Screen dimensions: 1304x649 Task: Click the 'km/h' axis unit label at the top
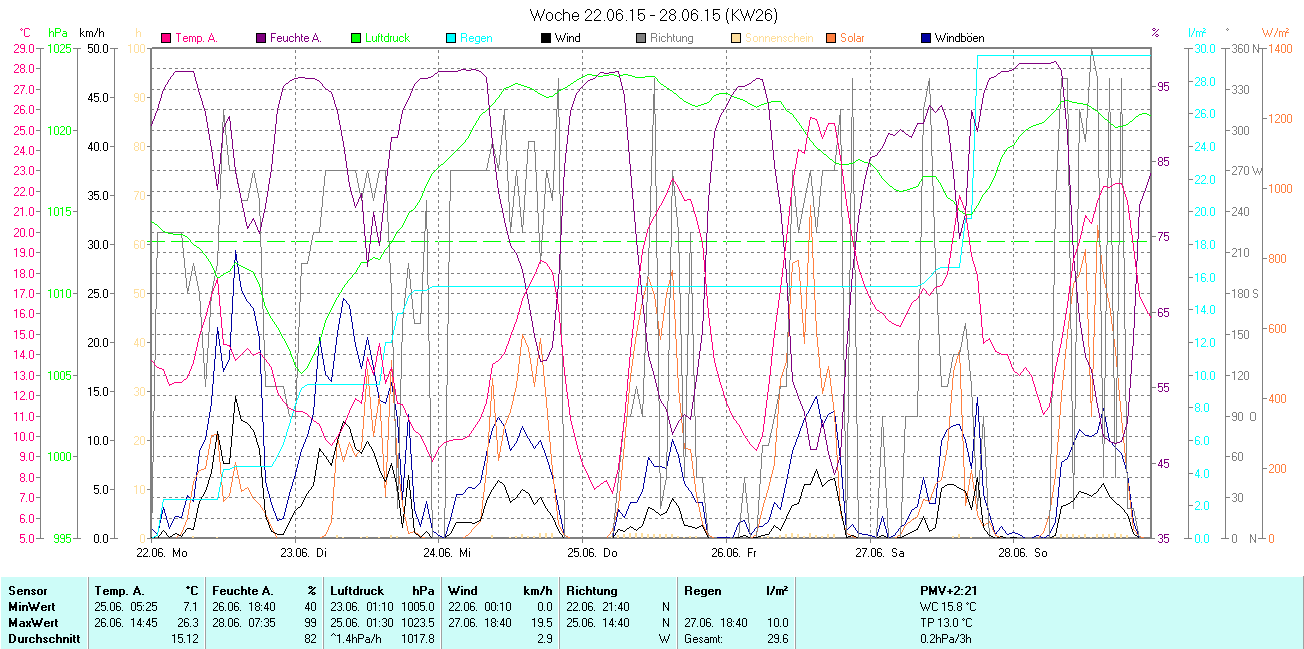point(92,33)
